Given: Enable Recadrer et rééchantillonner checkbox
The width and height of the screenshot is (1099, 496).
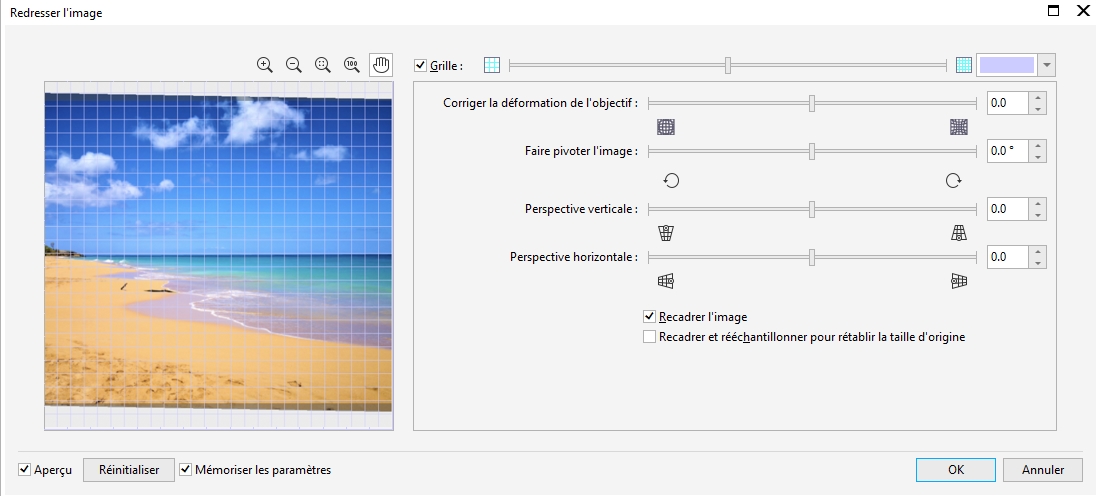Looking at the screenshot, I should (x=649, y=337).
